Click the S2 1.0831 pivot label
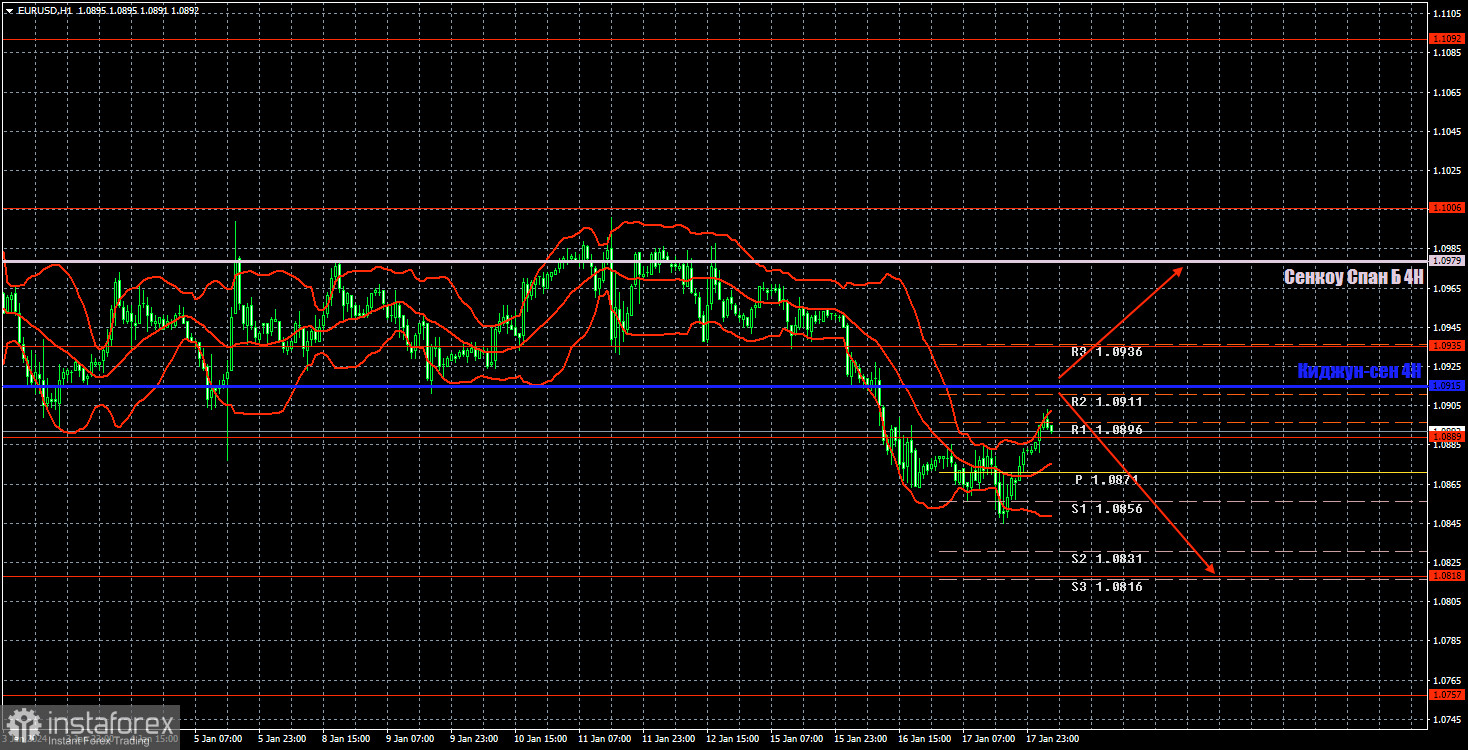 (x=1107, y=558)
